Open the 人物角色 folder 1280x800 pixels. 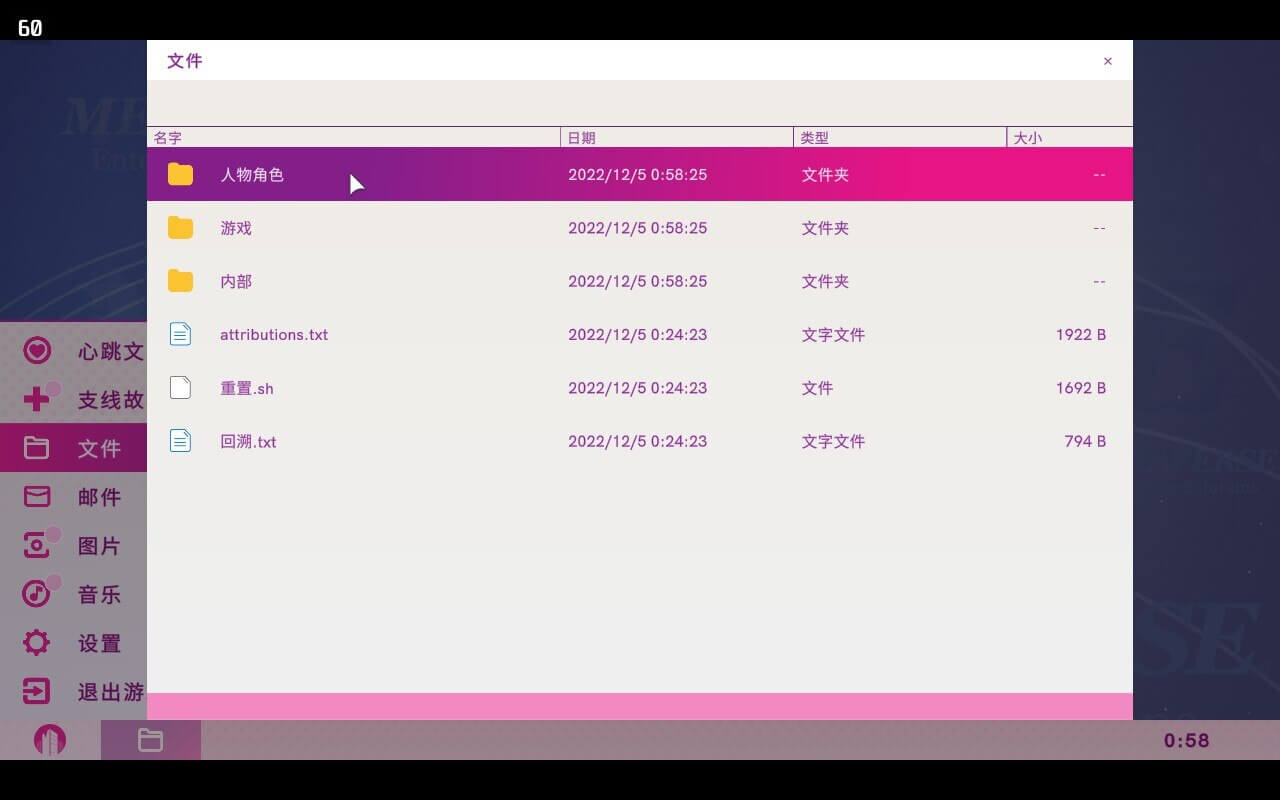click(x=252, y=175)
